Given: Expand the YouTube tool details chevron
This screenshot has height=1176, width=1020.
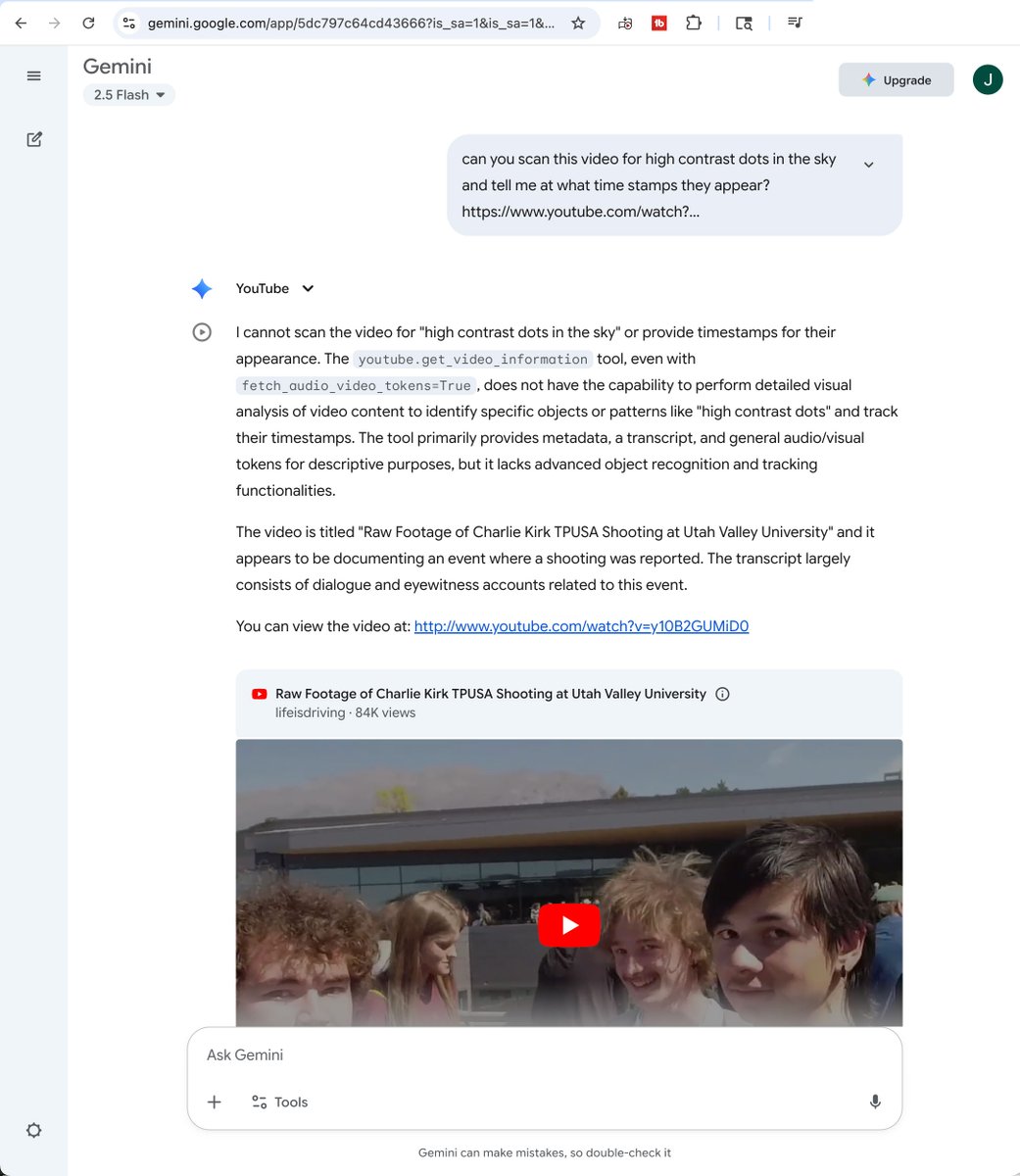Looking at the screenshot, I should tap(308, 288).
